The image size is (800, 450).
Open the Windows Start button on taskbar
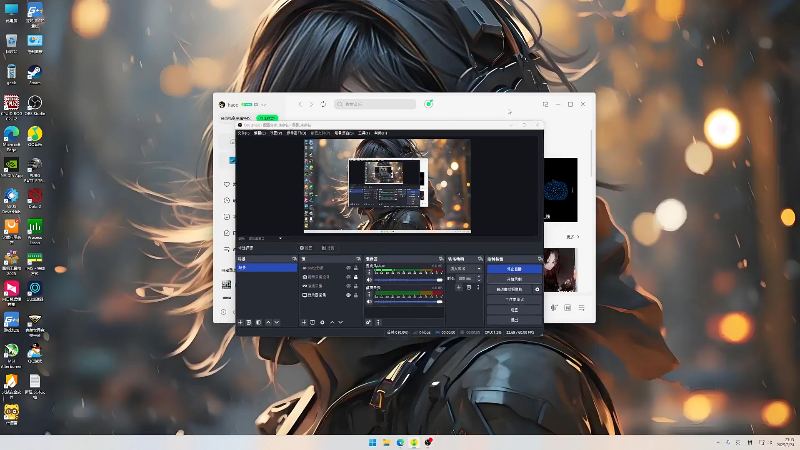pyautogui.click(x=372, y=442)
